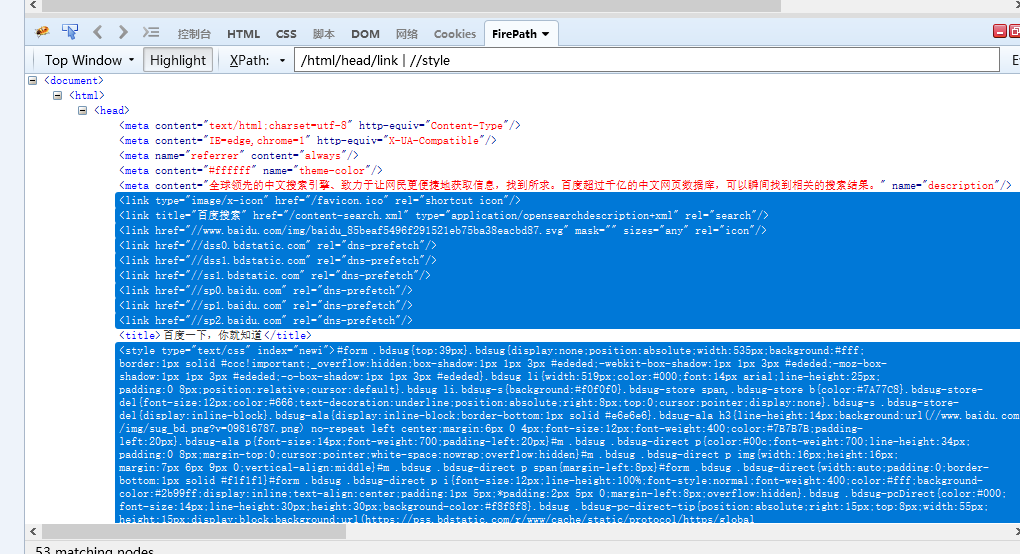This screenshot has width=1020, height=554.
Task: Toggle the Highlight button
Action: (x=178, y=60)
